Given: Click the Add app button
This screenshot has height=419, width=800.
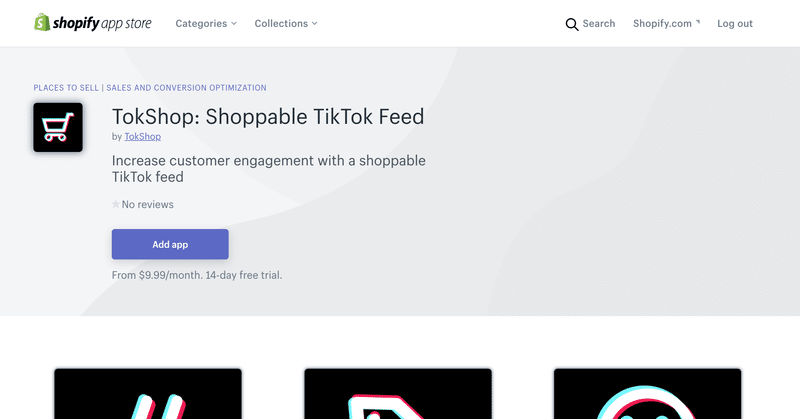Looking at the screenshot, I should coord(170,244).
